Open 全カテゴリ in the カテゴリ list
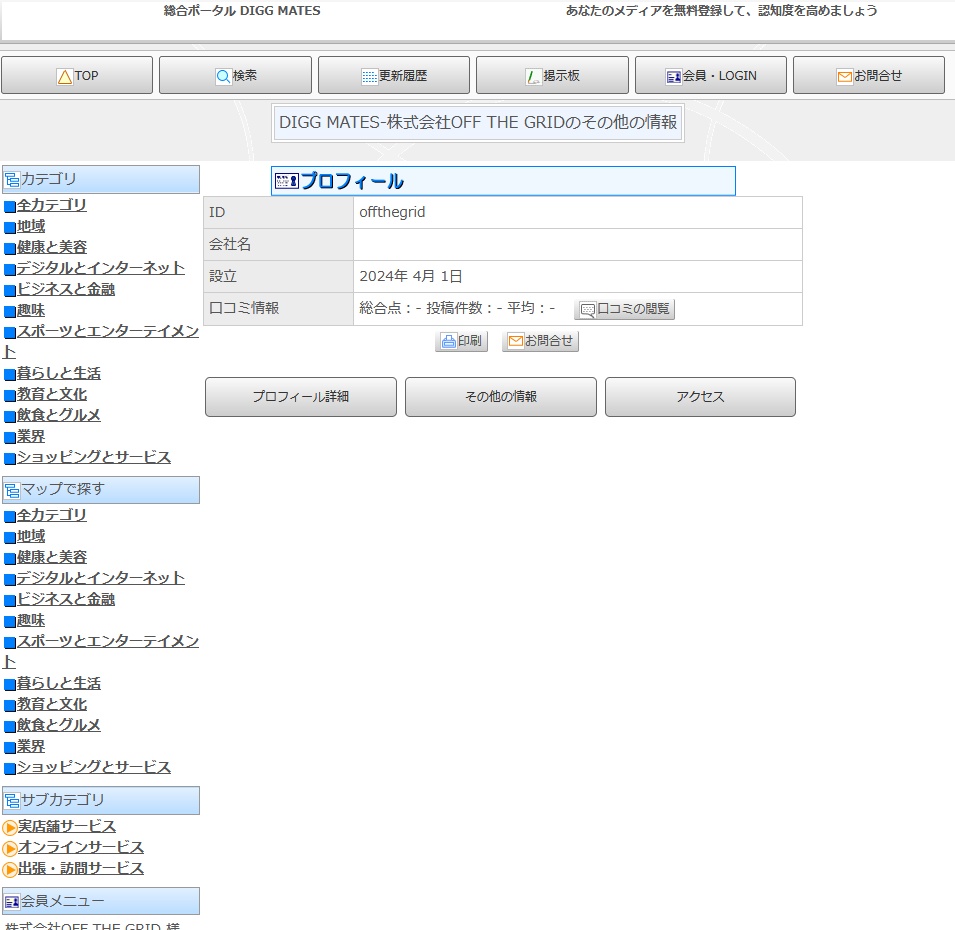The width and height of the screenshot is (955, 930). click(52, 205)
